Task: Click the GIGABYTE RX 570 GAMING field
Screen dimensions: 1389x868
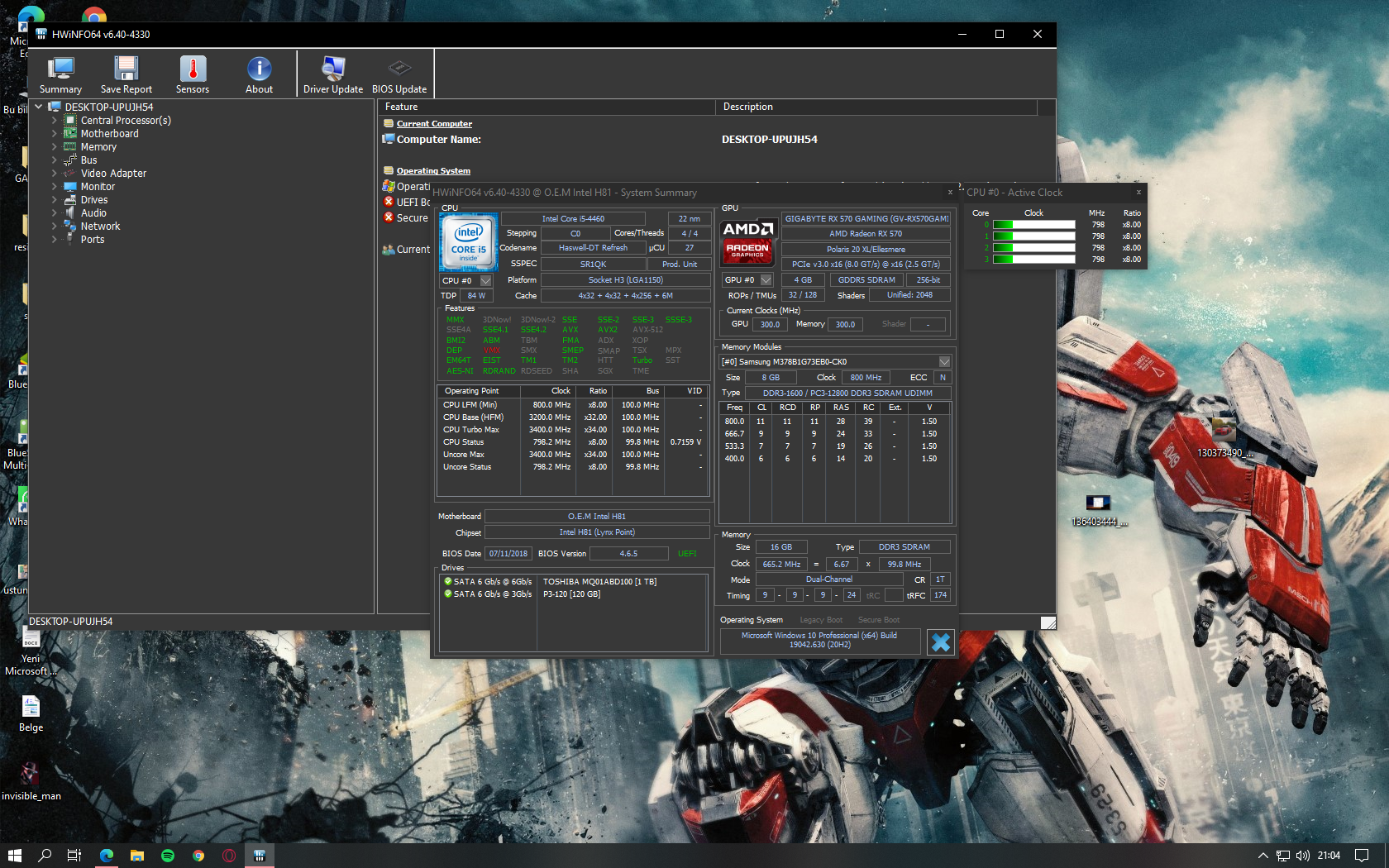Action: [866, 219]
